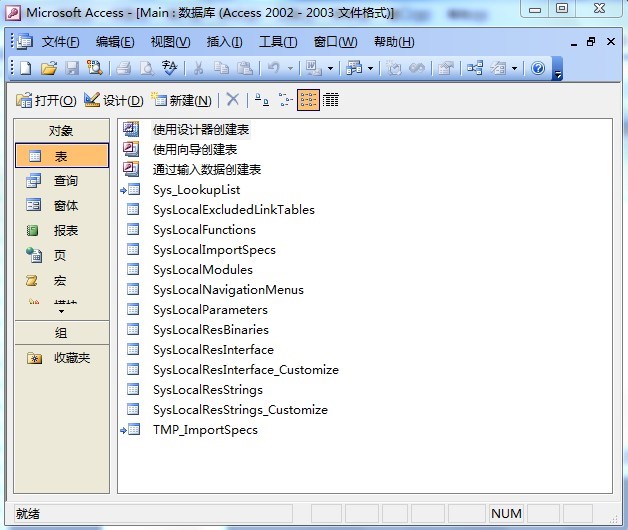The width and height of the screenshot is (628, 530).
Task: Click the Analyze toolbar icon
Action: click(354, 69)
